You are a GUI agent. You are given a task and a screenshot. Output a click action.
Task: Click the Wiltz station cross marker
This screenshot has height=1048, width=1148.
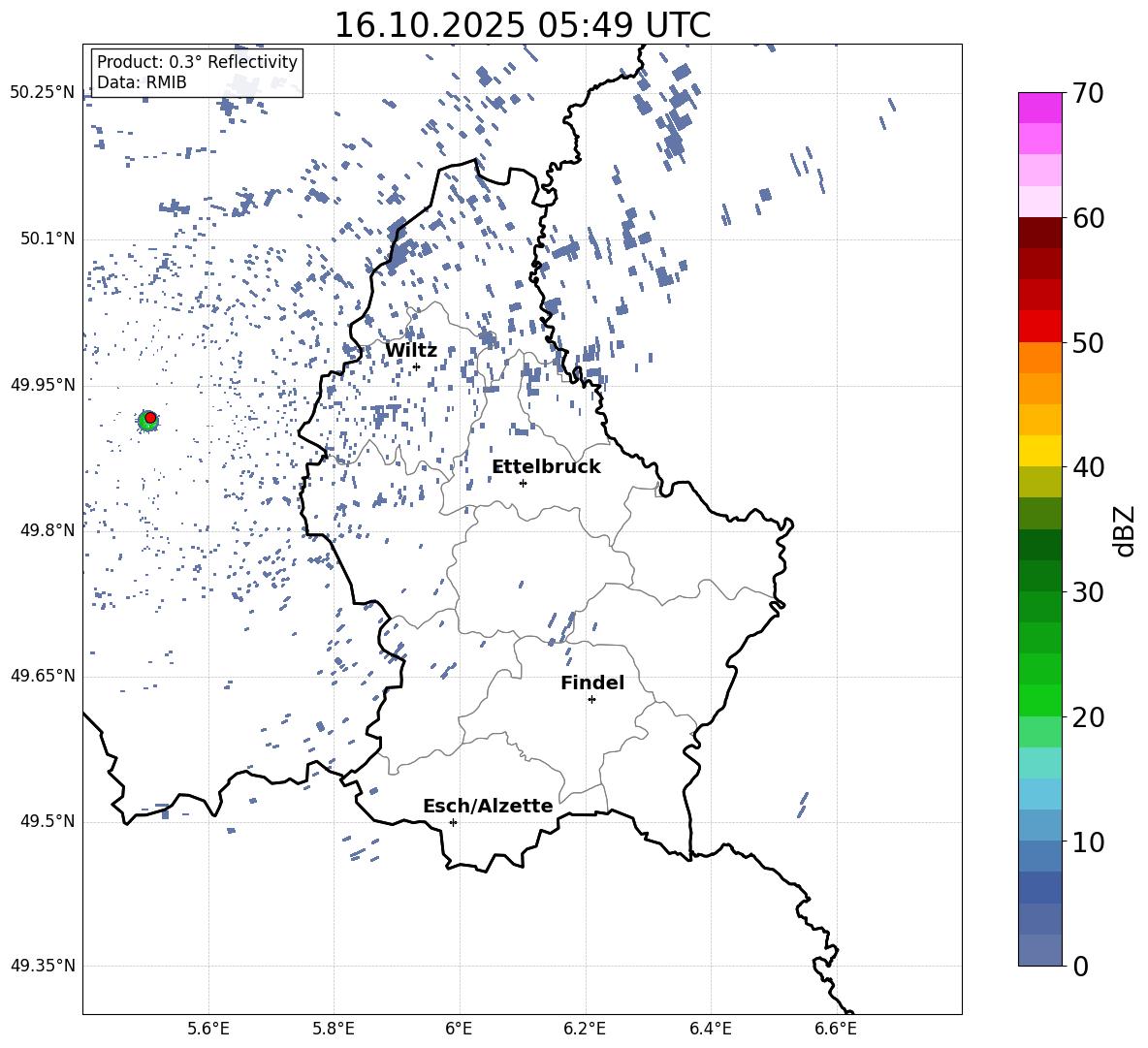tap(417, 367)
